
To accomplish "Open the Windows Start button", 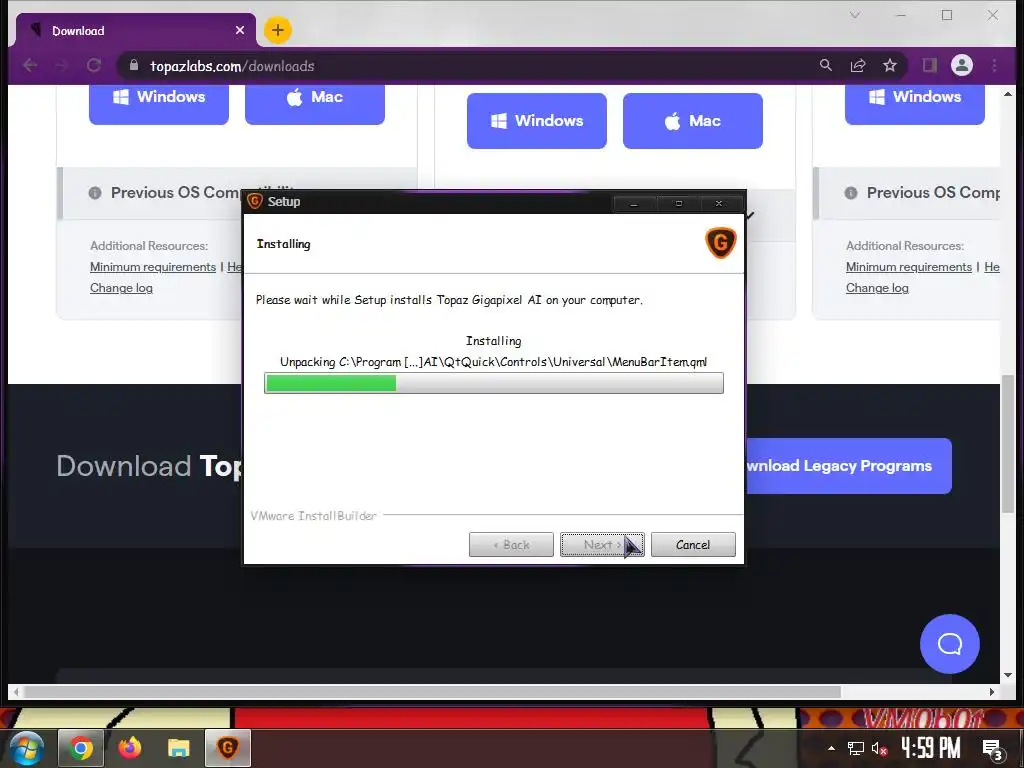I will 26,748.
